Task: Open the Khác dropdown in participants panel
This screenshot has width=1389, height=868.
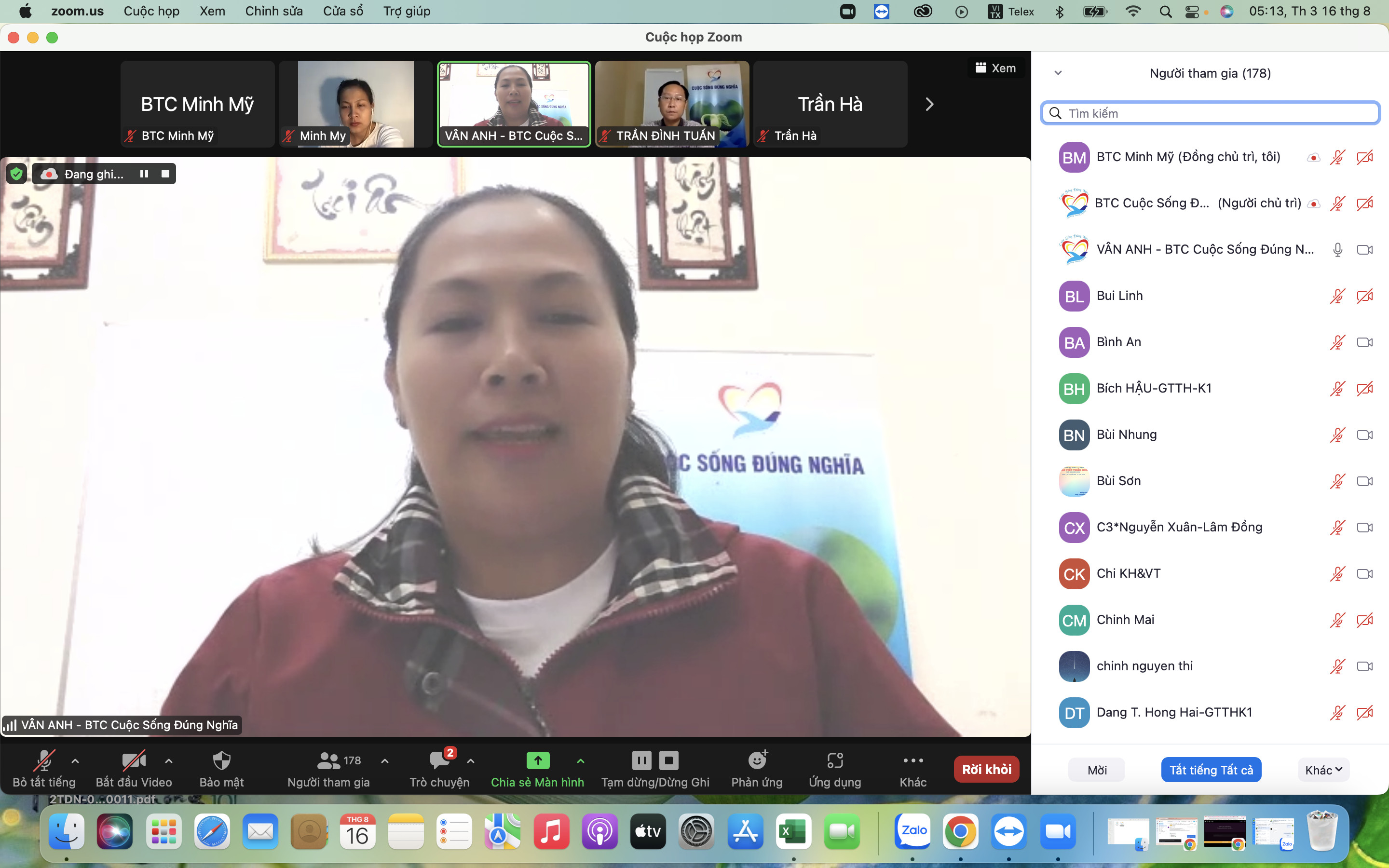Action: pos(1323,771)
